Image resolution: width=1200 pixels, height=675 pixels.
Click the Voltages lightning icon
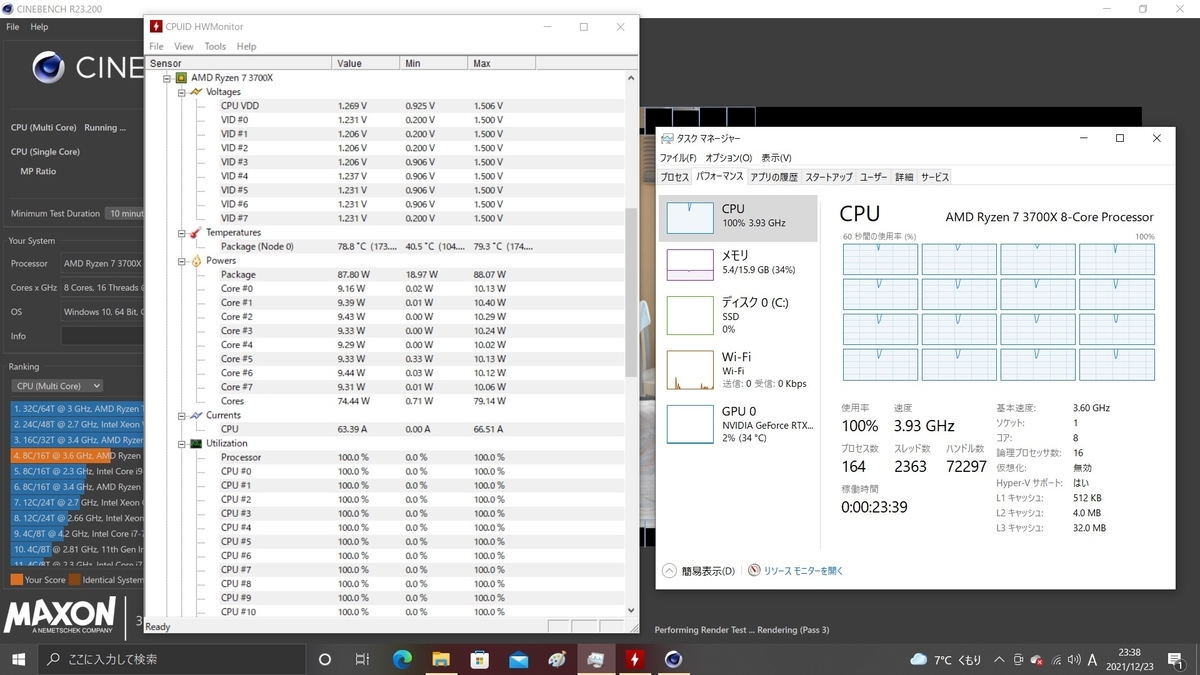pos(196,91)
